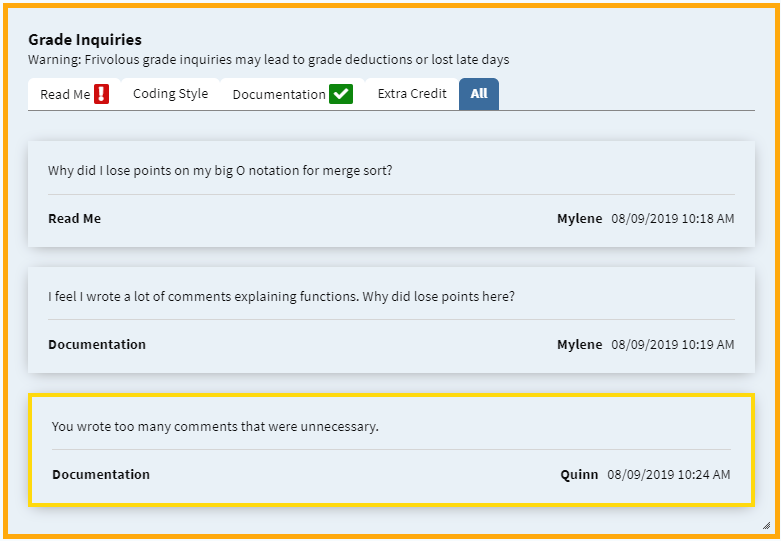Click the frivolous grade inquiries warning text
The image size is (781, 541).
coord(268,60)
